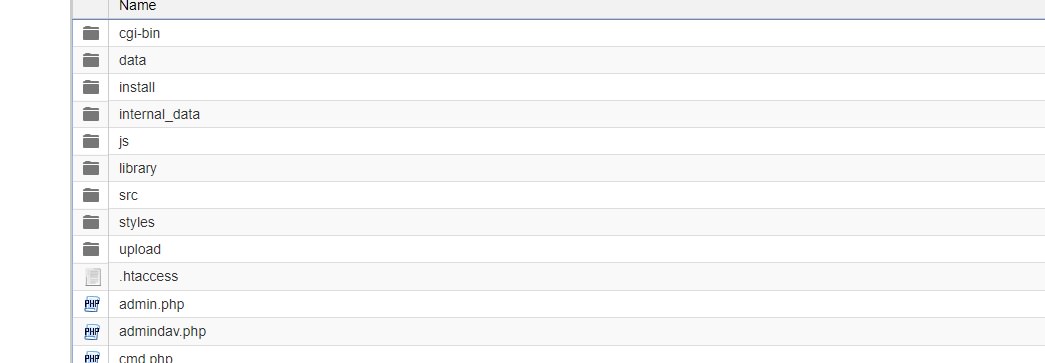Click the cgi-bin folder icon
The width and height of the screenshot is (1045, 363).
[x=91, y=33]
